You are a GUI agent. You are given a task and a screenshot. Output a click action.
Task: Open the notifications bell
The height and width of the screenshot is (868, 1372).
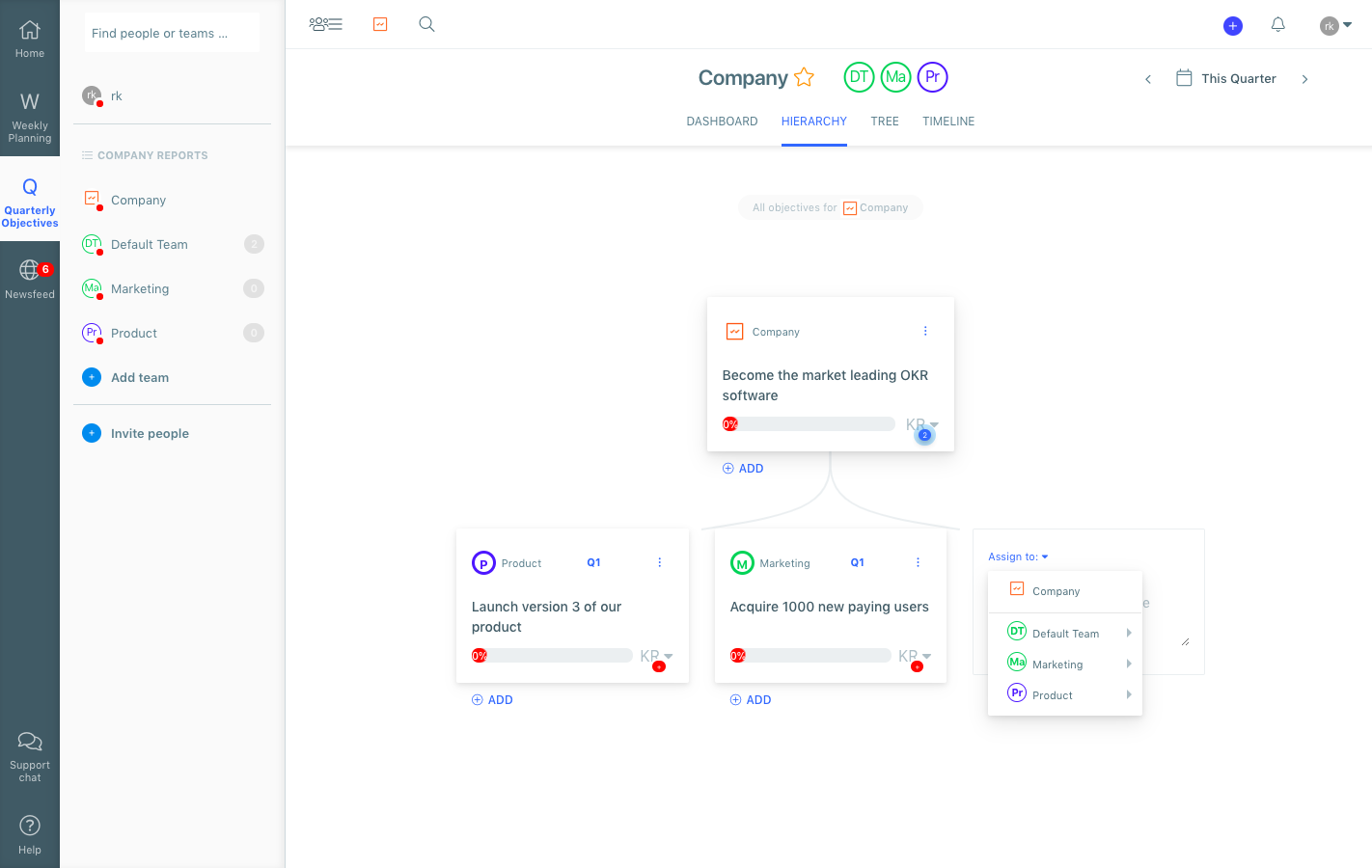[1278, 25]
